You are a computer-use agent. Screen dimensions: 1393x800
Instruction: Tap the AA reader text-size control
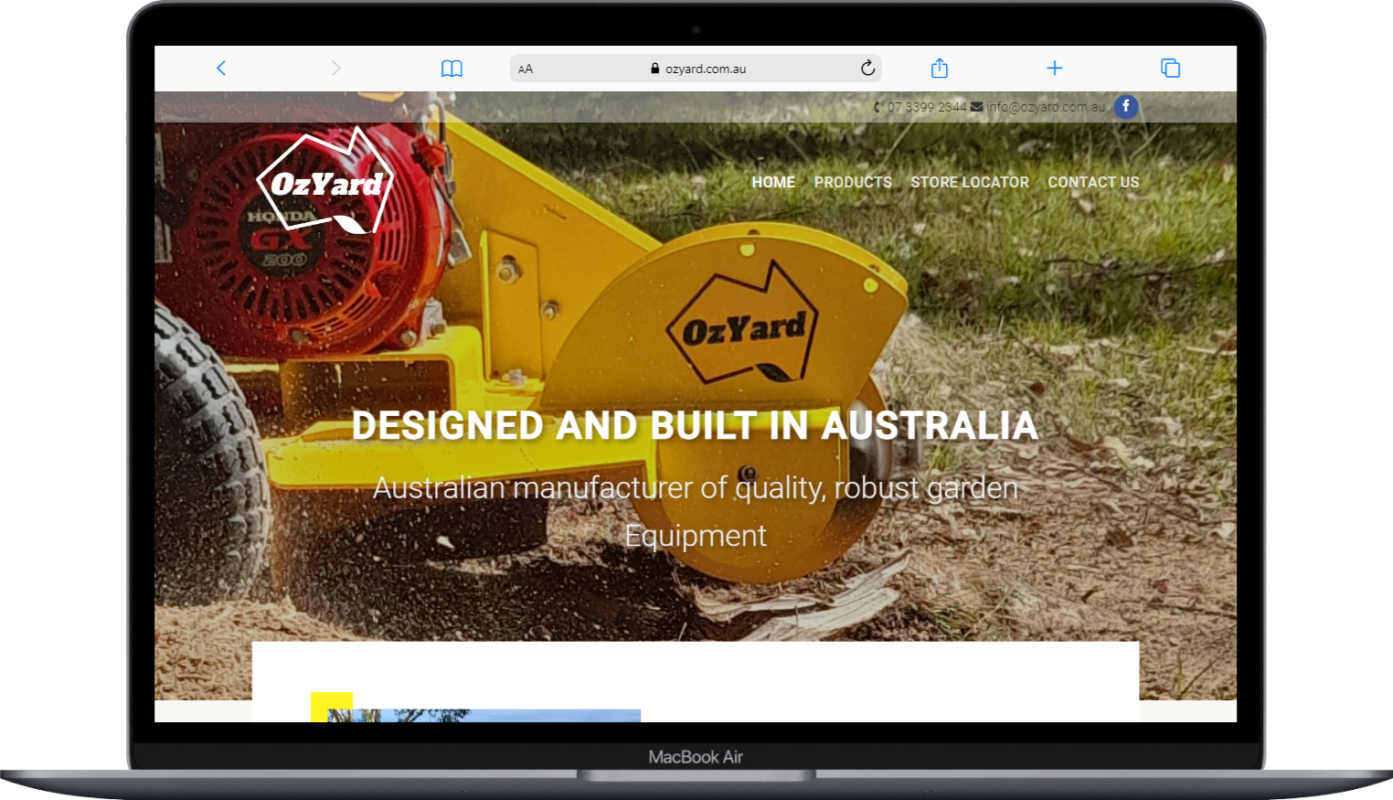tap(526, 69)
